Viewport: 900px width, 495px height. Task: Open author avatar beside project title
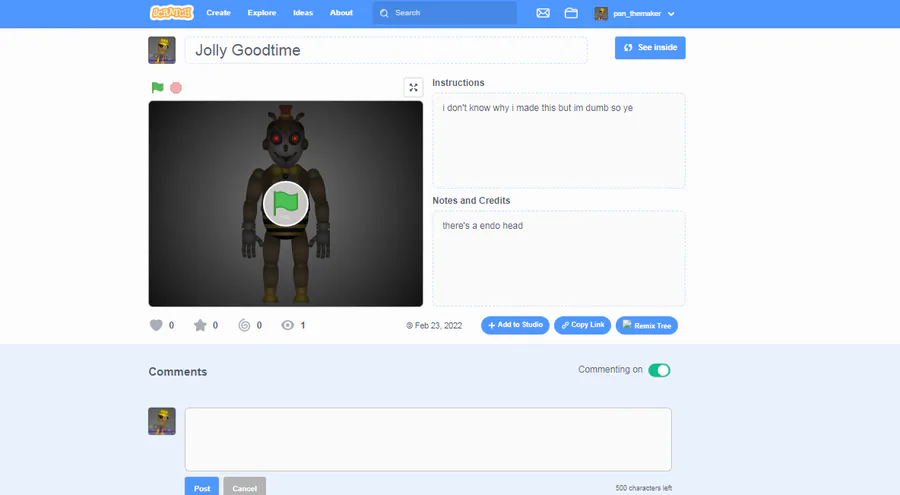(162, 50)
